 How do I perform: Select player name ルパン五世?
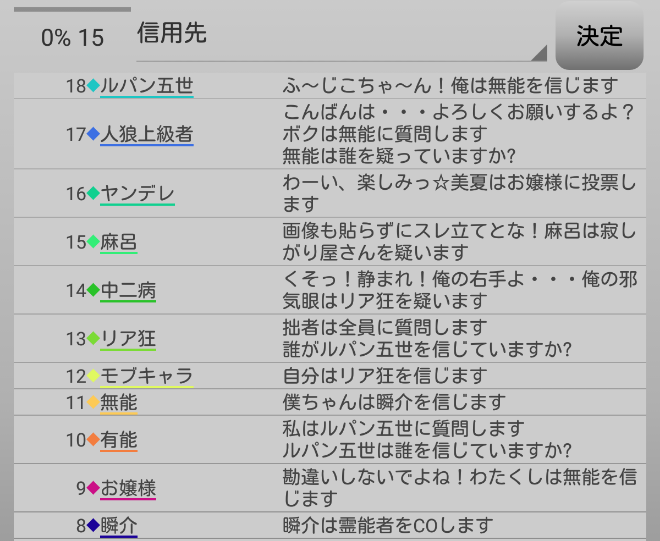[x=147, y=86]
